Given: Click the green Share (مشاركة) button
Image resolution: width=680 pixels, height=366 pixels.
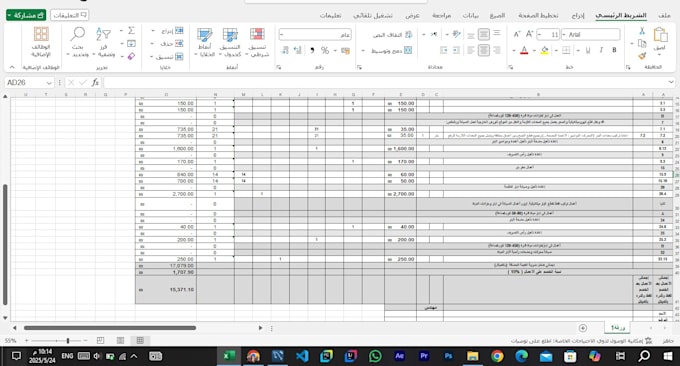Looking at the screenshot, I should (x=26, y=15).
